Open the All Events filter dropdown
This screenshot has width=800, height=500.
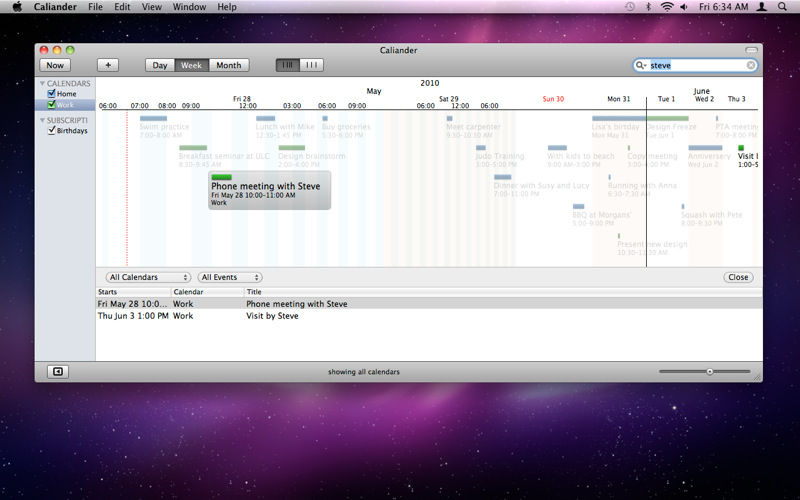(230, 277)
